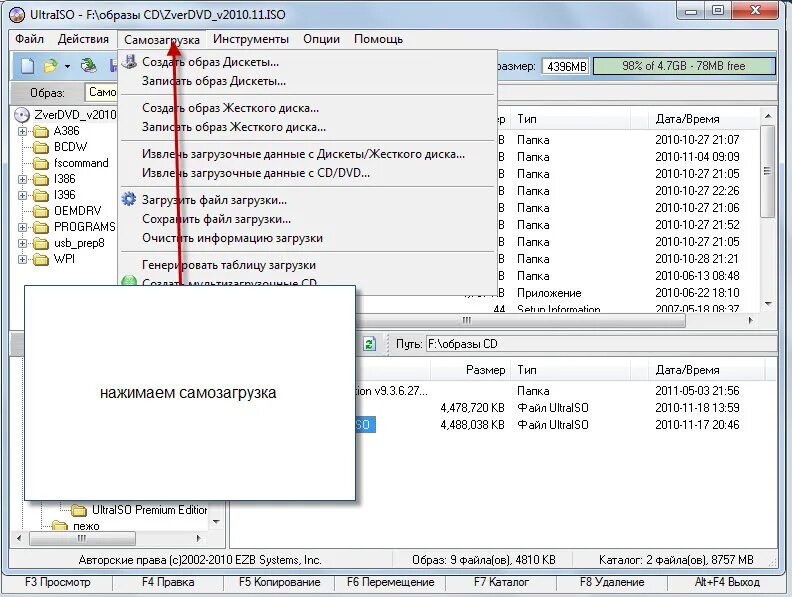Click the lower Тип column header
This screenshot has height=597, width=792.
570,370
